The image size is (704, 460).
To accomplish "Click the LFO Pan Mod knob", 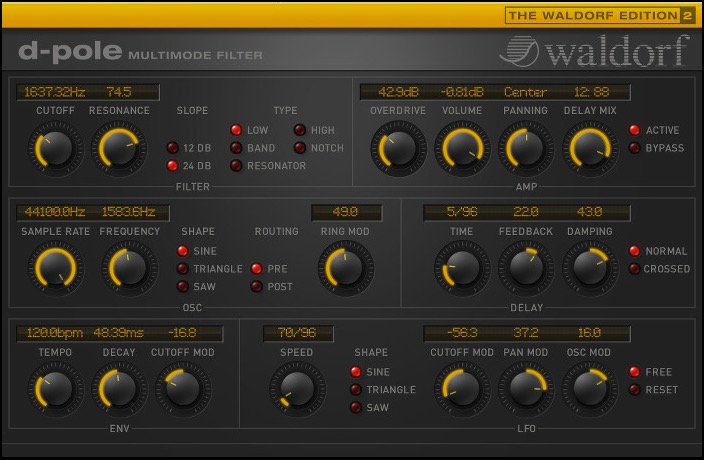I will click(x=526, y=389).
